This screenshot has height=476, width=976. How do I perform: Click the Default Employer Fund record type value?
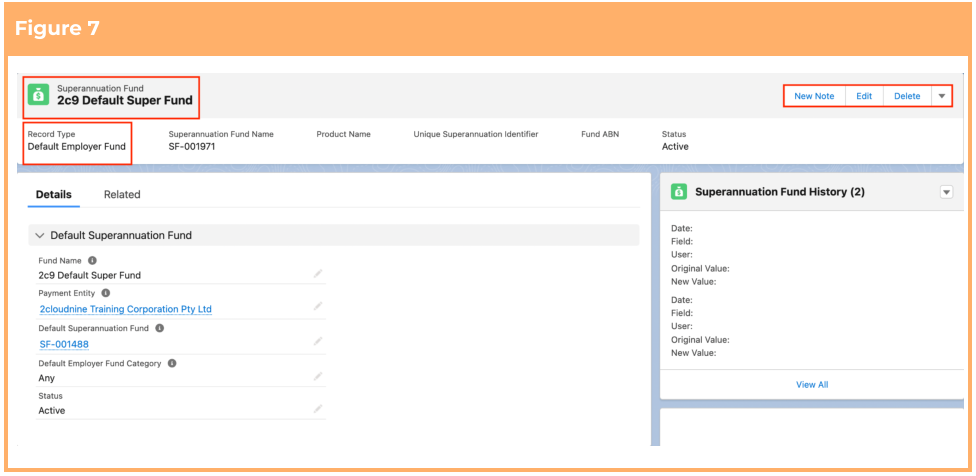coord(77,147)
